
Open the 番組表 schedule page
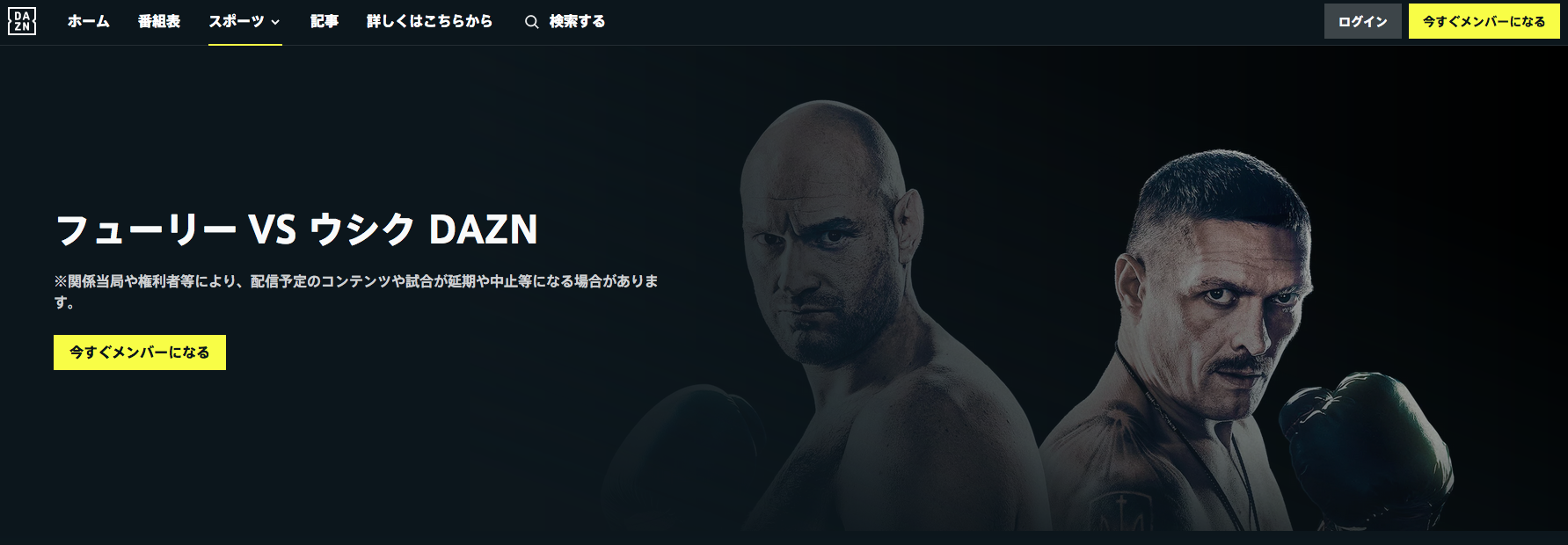pyautogui.click(x=159, y=21)
